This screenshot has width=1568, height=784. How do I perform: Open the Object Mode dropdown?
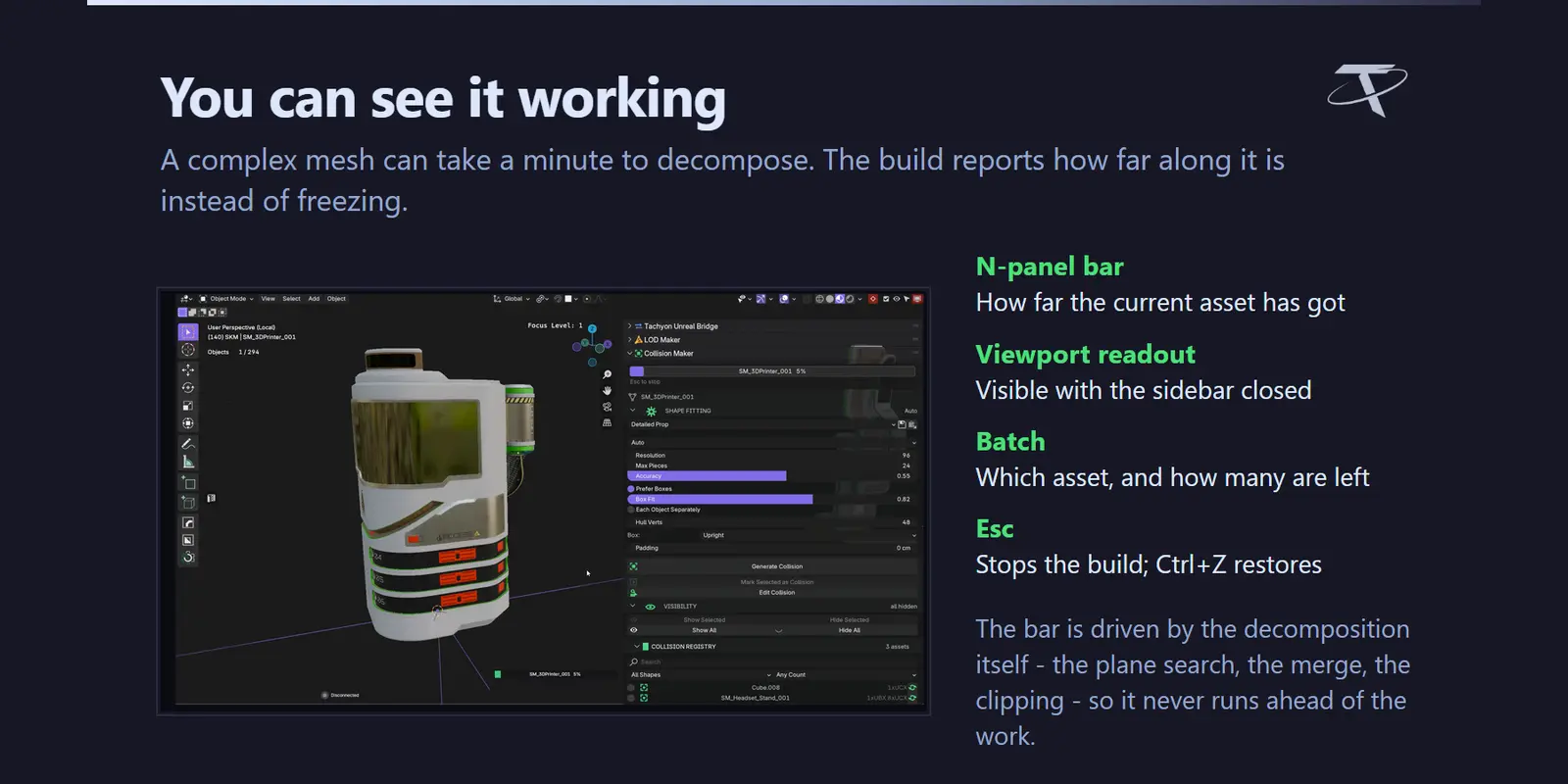coord(226,299)
